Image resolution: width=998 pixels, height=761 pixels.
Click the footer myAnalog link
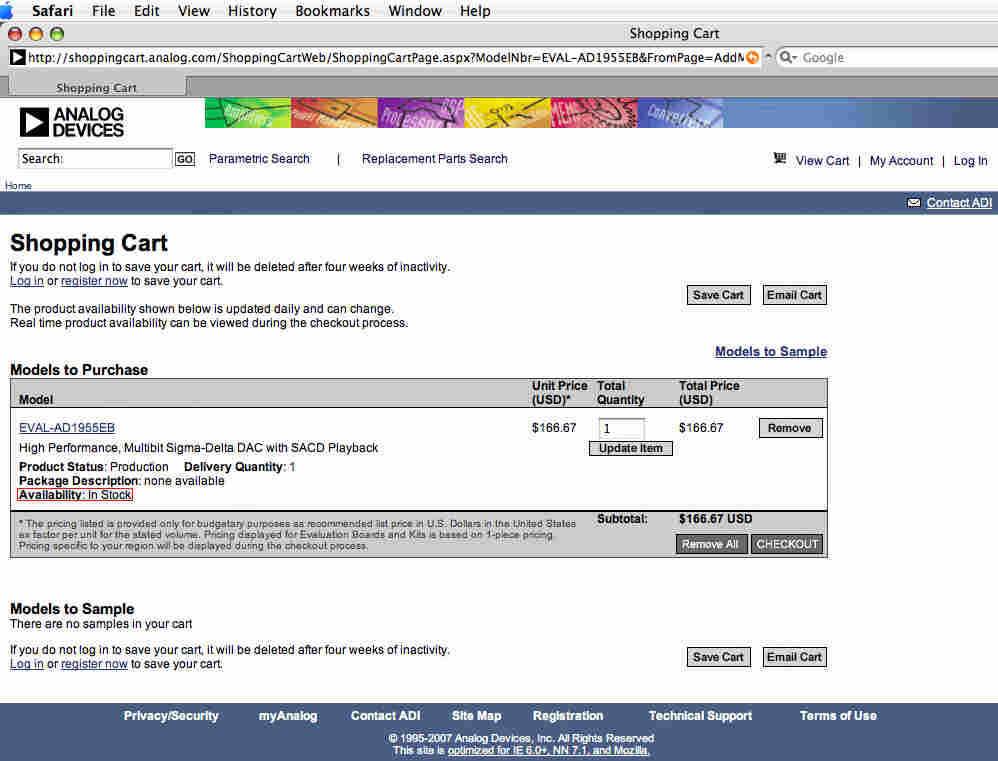coord(288,715)
